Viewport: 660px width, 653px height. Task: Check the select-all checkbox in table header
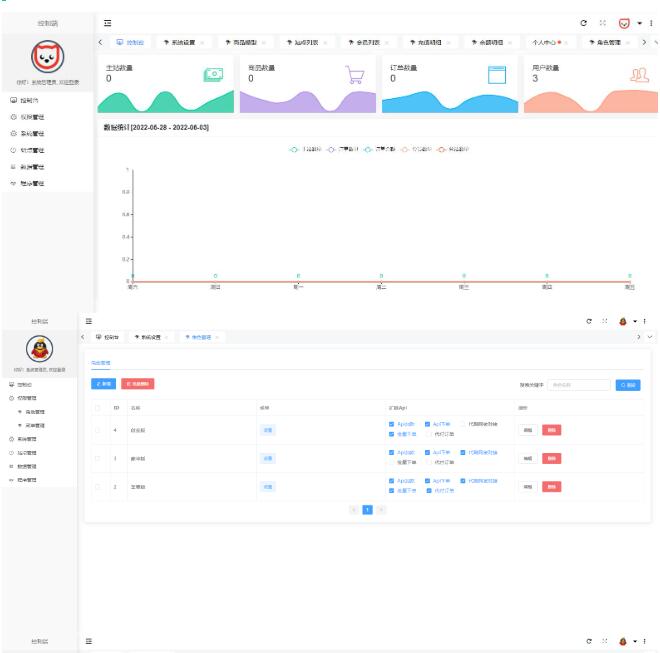click(98, 408)
